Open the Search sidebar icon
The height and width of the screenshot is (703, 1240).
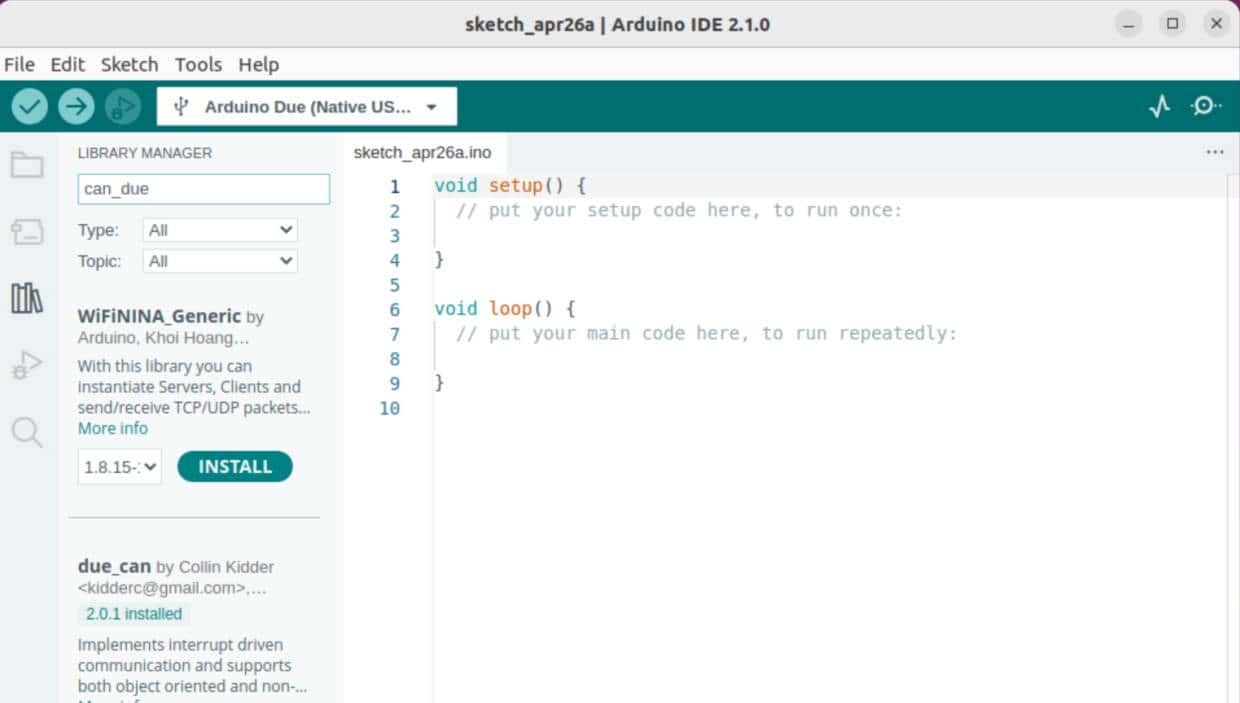coord(24,432)
